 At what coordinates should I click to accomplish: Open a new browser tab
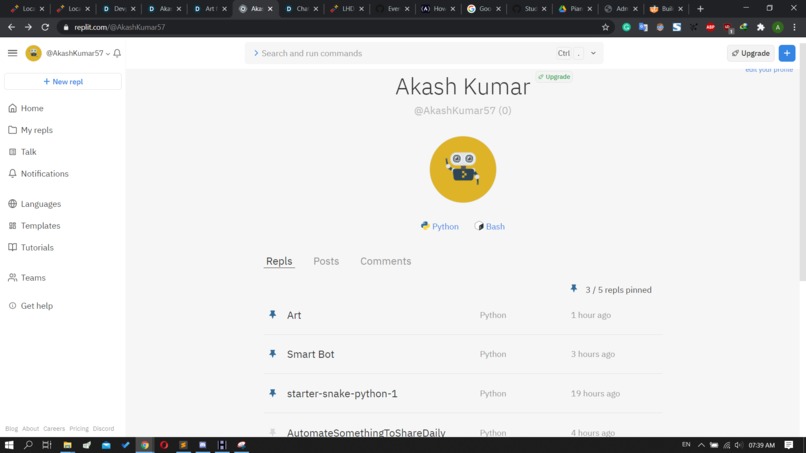point(700,9)
